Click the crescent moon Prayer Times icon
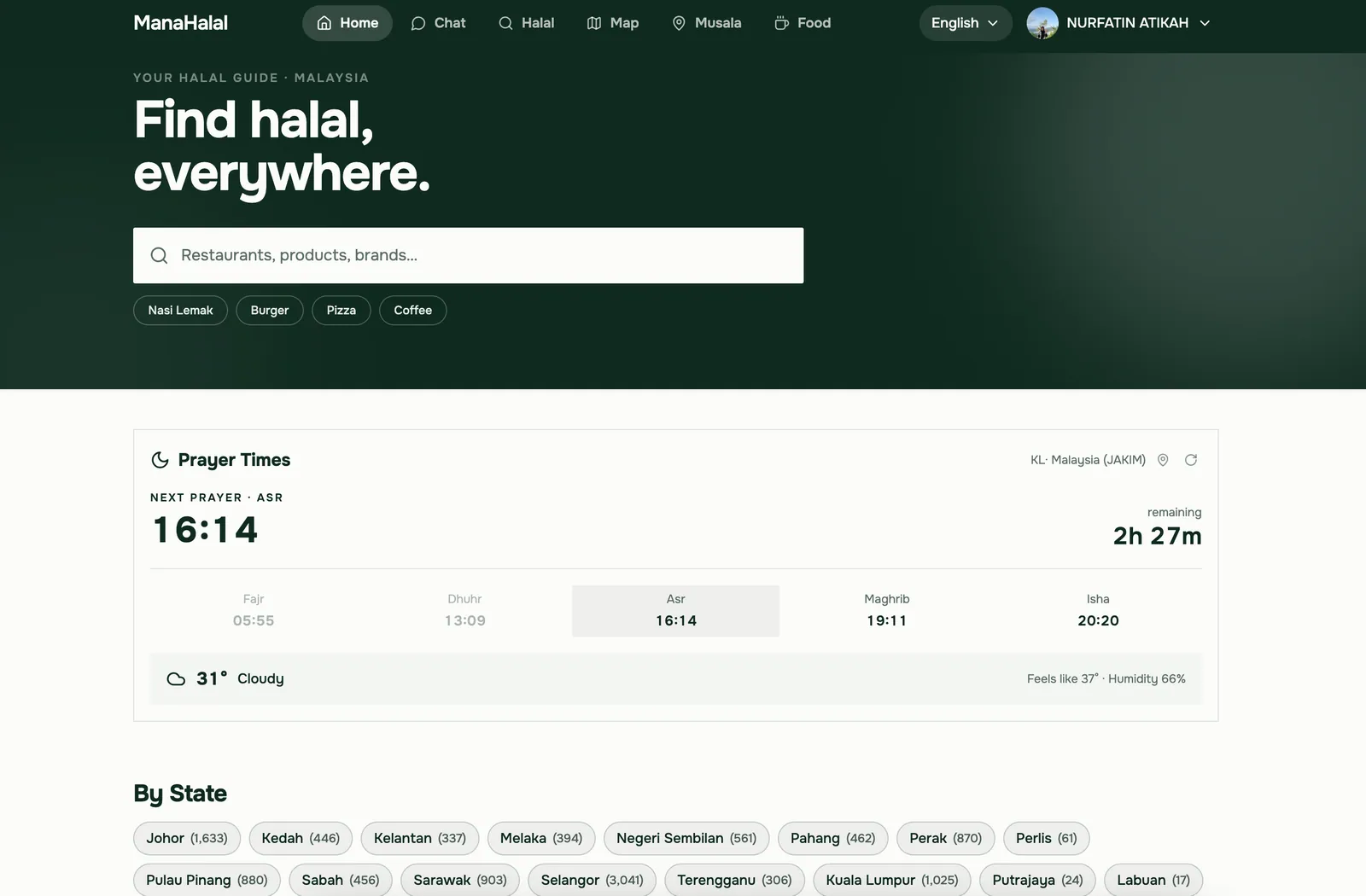The width and height of the screenshot is (1366, 896). point(160,460)
